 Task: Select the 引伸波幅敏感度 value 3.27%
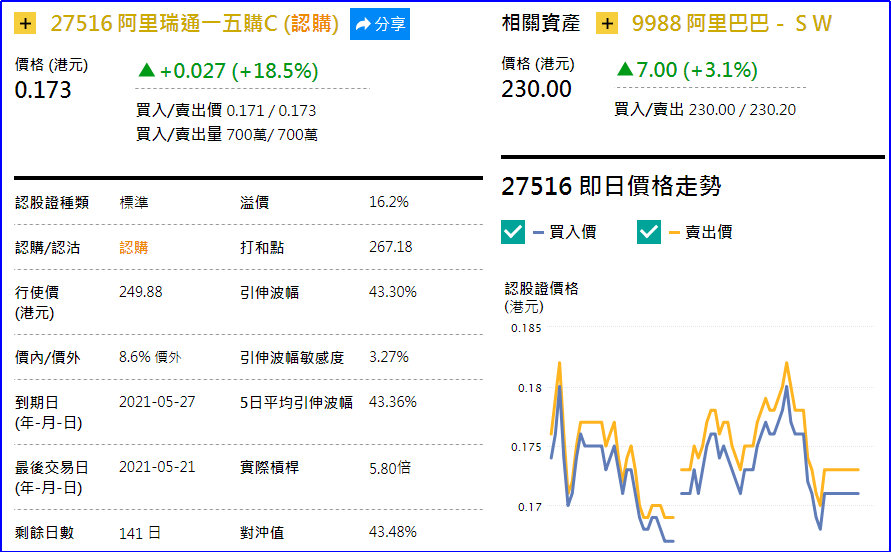[389, 357]
